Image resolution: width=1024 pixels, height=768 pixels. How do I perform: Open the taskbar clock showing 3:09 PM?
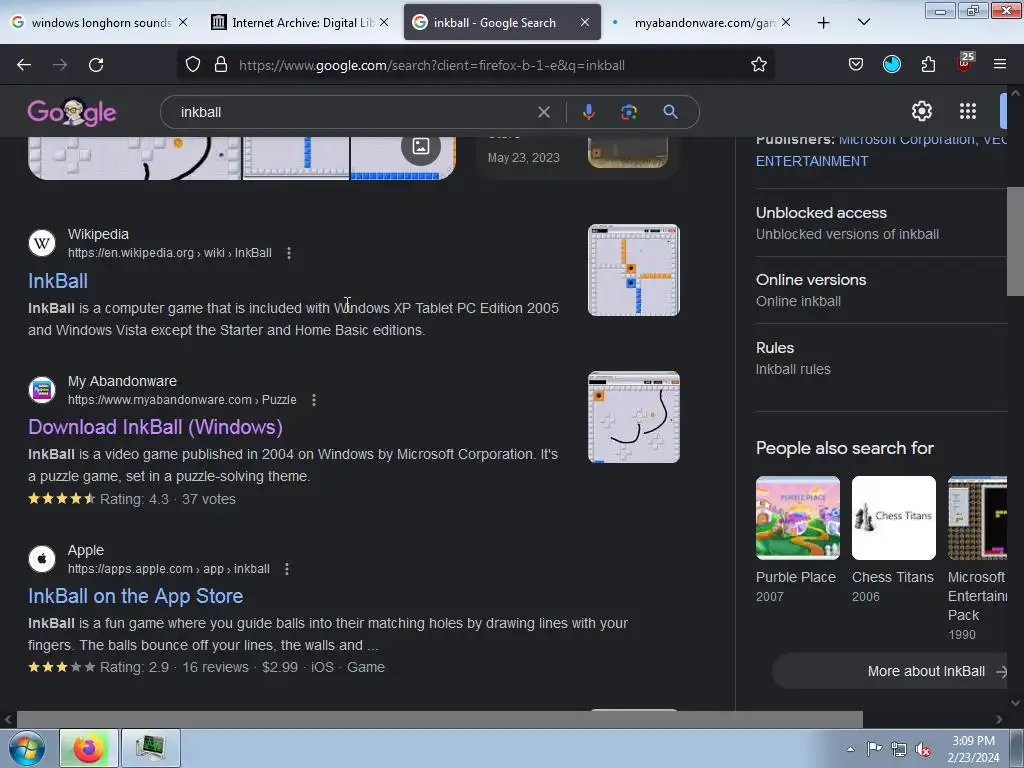tap(973, 749)
